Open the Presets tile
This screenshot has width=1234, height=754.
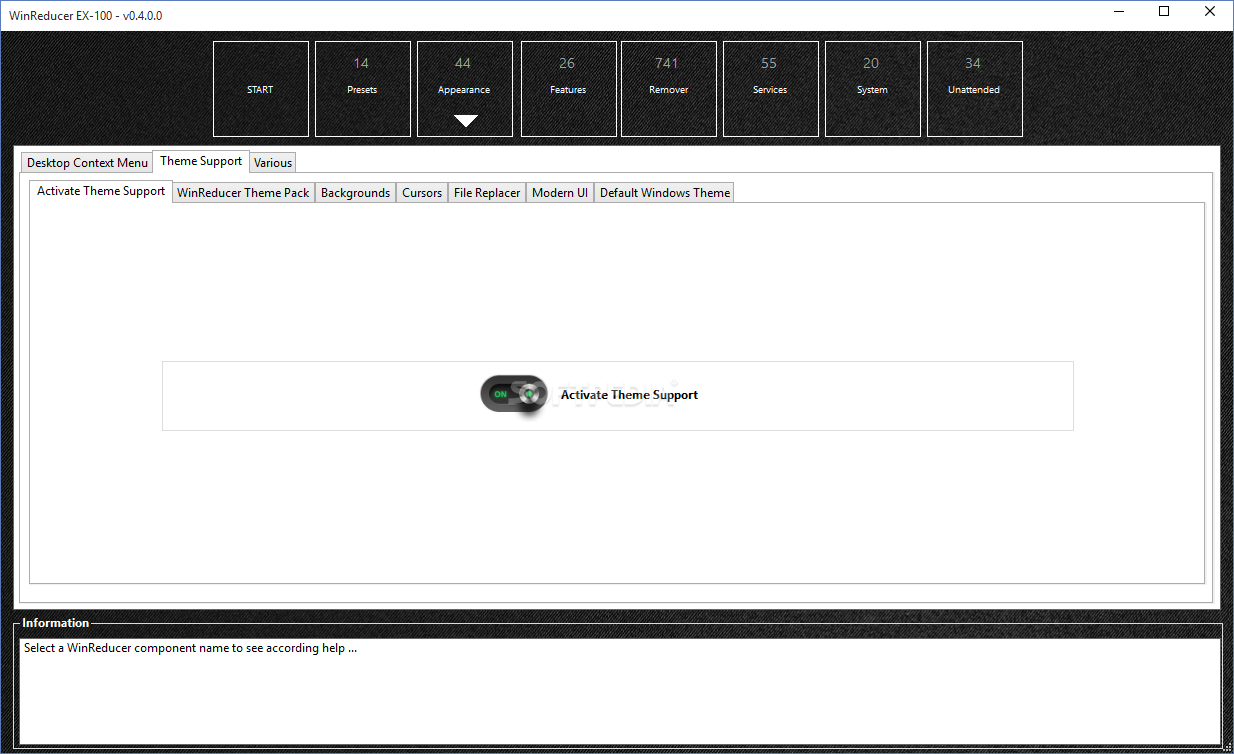[363, 89]
